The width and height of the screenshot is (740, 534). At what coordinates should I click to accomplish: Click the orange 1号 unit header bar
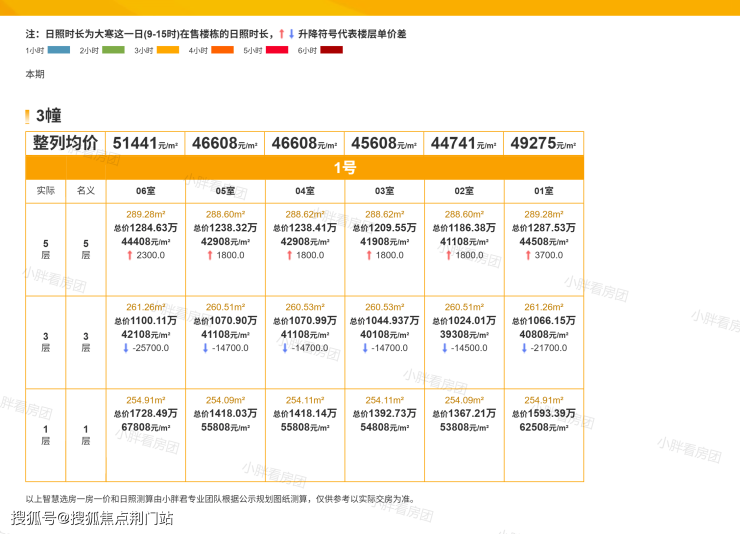click(x=344, y=167)
